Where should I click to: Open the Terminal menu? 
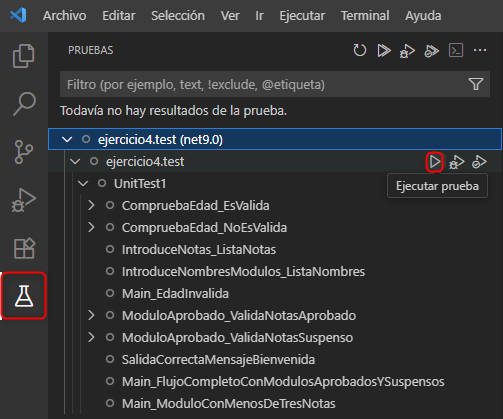click(x=365, y=16)
